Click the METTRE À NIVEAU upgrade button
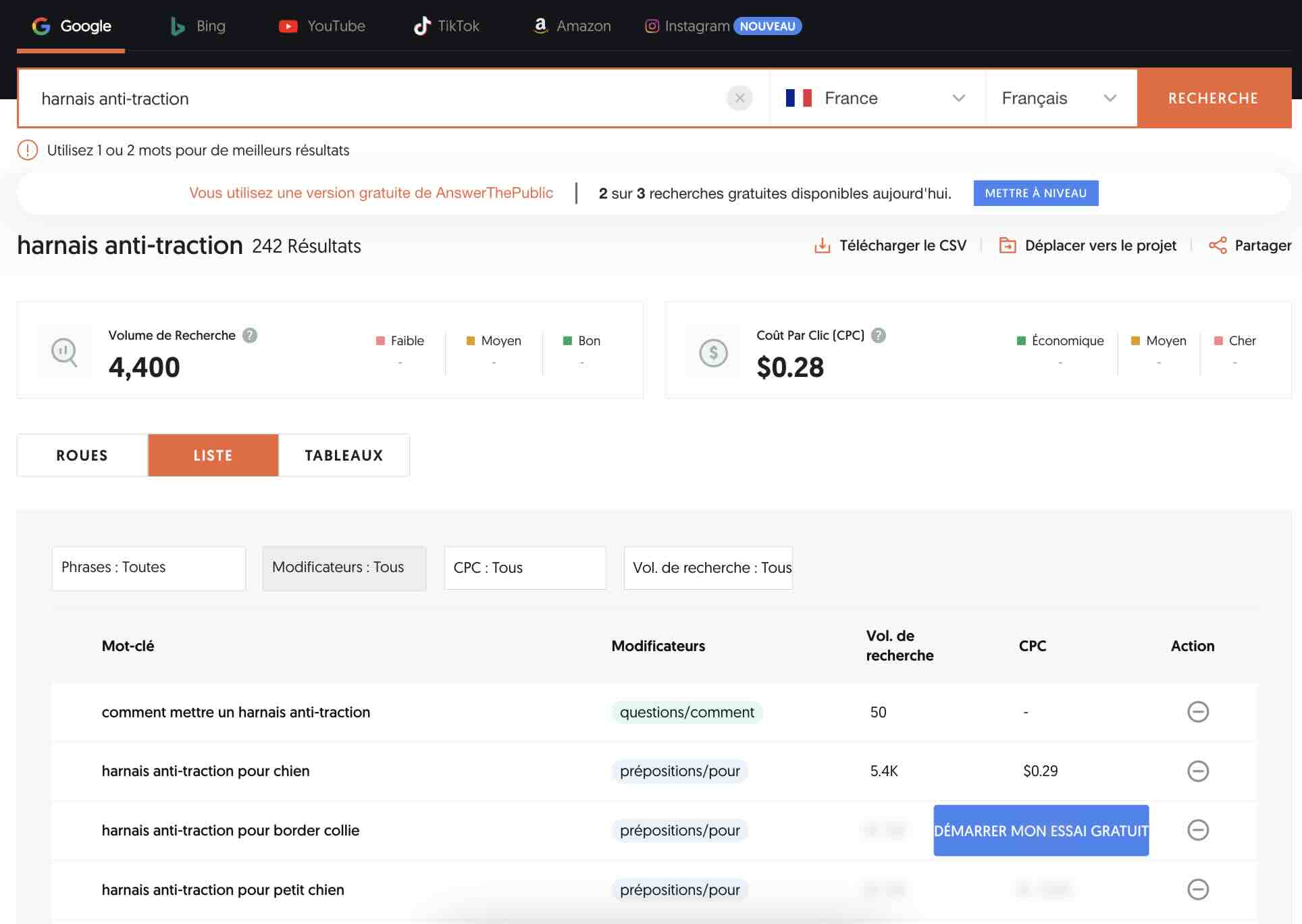Image resolution: width=1302 pixels, height=924 pixels. tap(1036, 193)
